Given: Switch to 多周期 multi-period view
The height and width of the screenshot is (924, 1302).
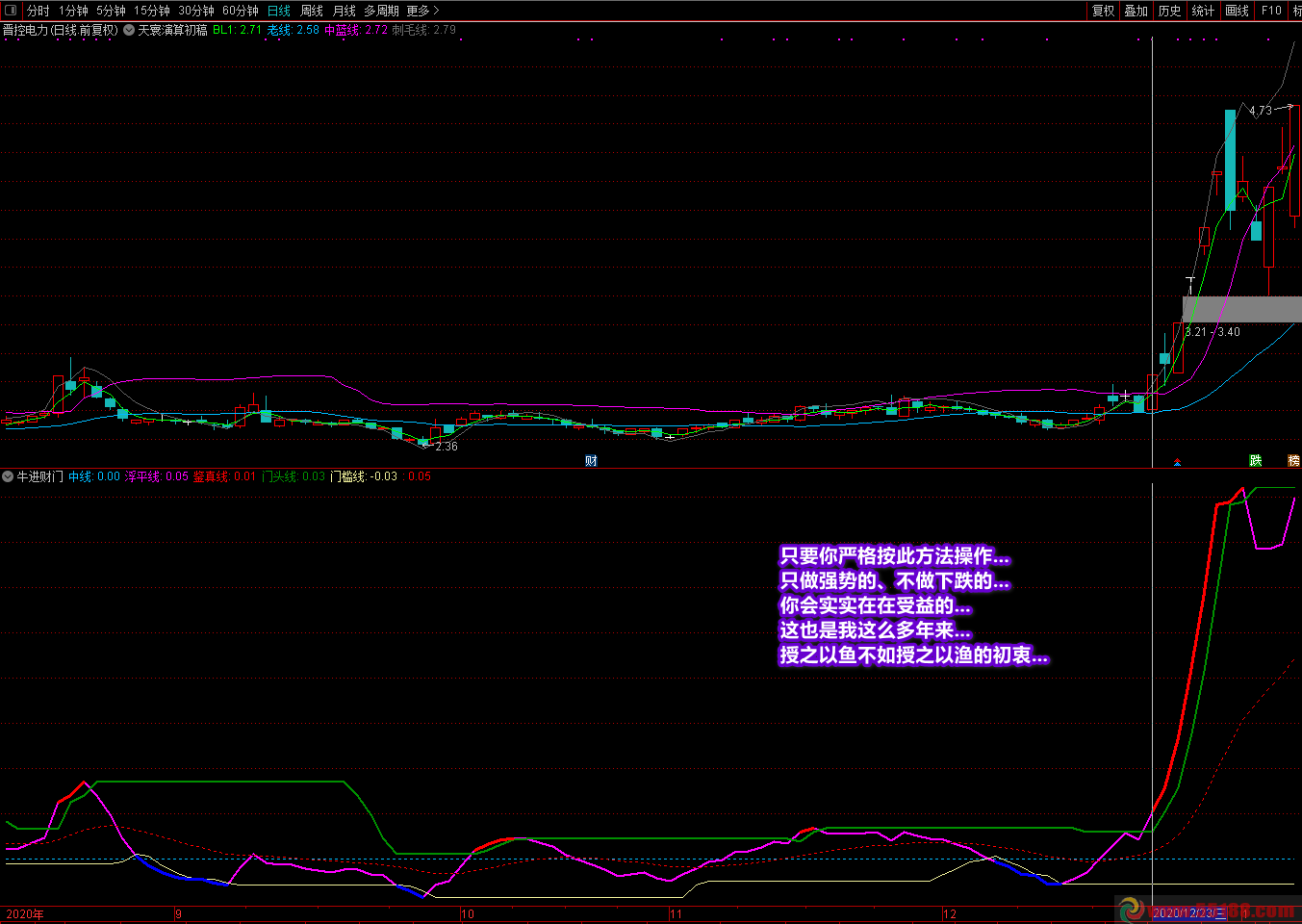Looking at the screenshot, I should 381,11.
